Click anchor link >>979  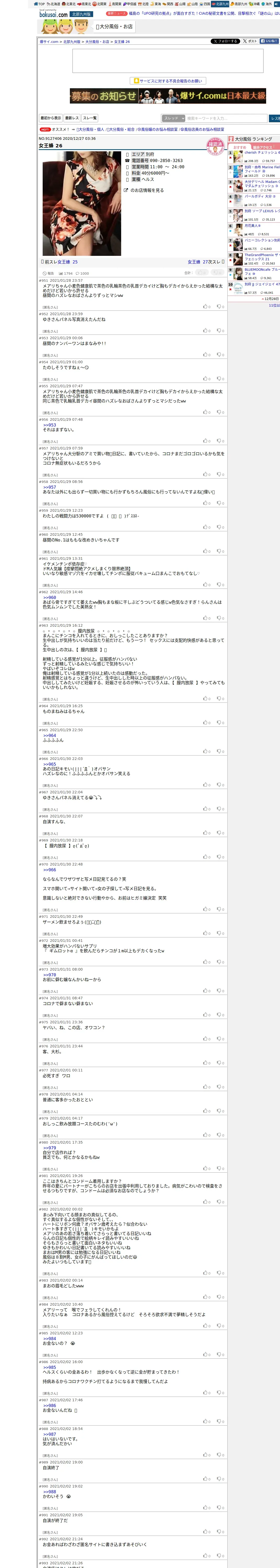coord(49,1148)
